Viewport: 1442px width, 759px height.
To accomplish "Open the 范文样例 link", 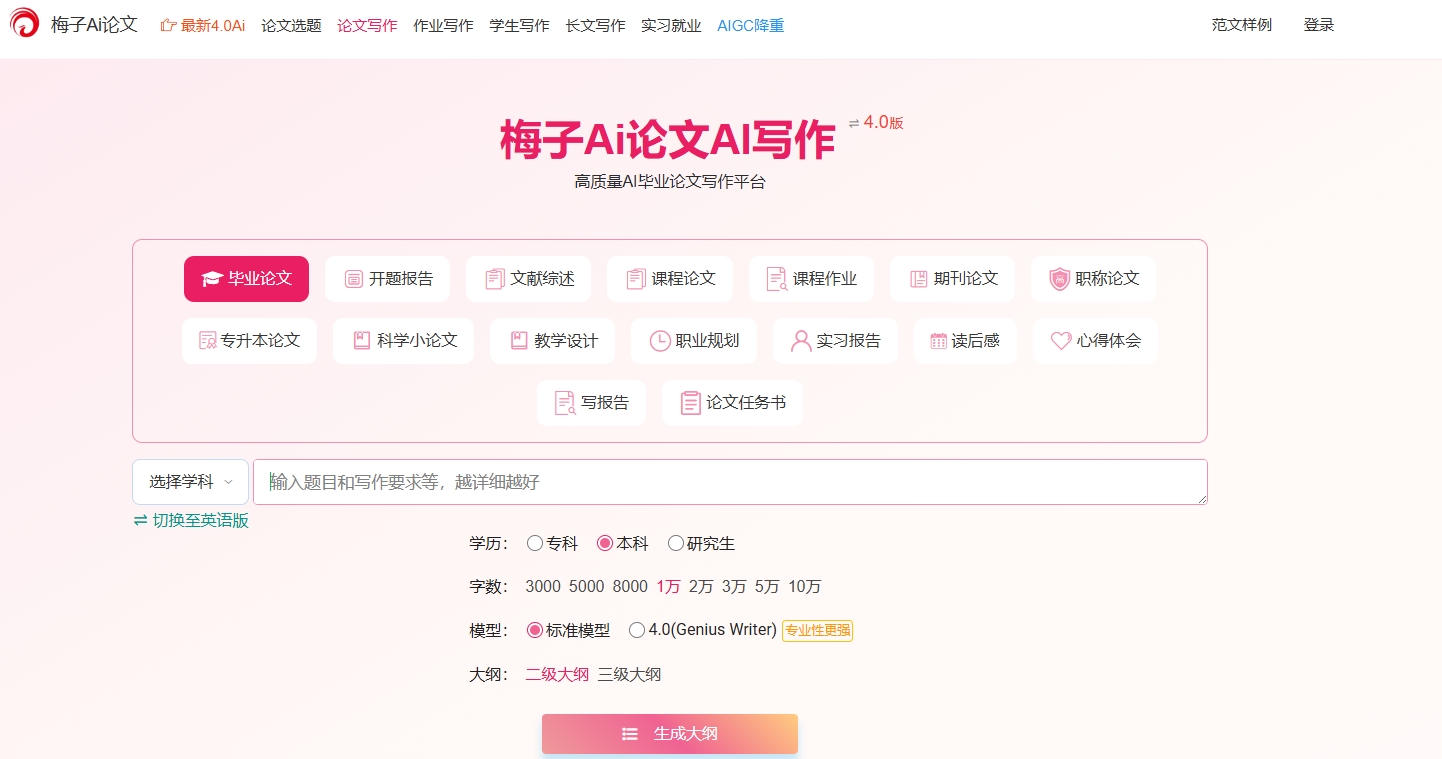I will [x=1242, y=25].
